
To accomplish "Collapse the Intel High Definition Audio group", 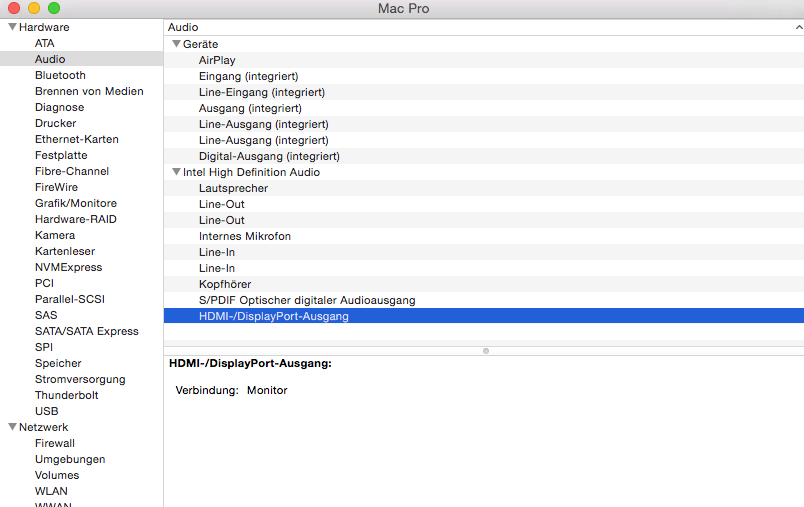I will pyautogui.click(x=176, y=172).
